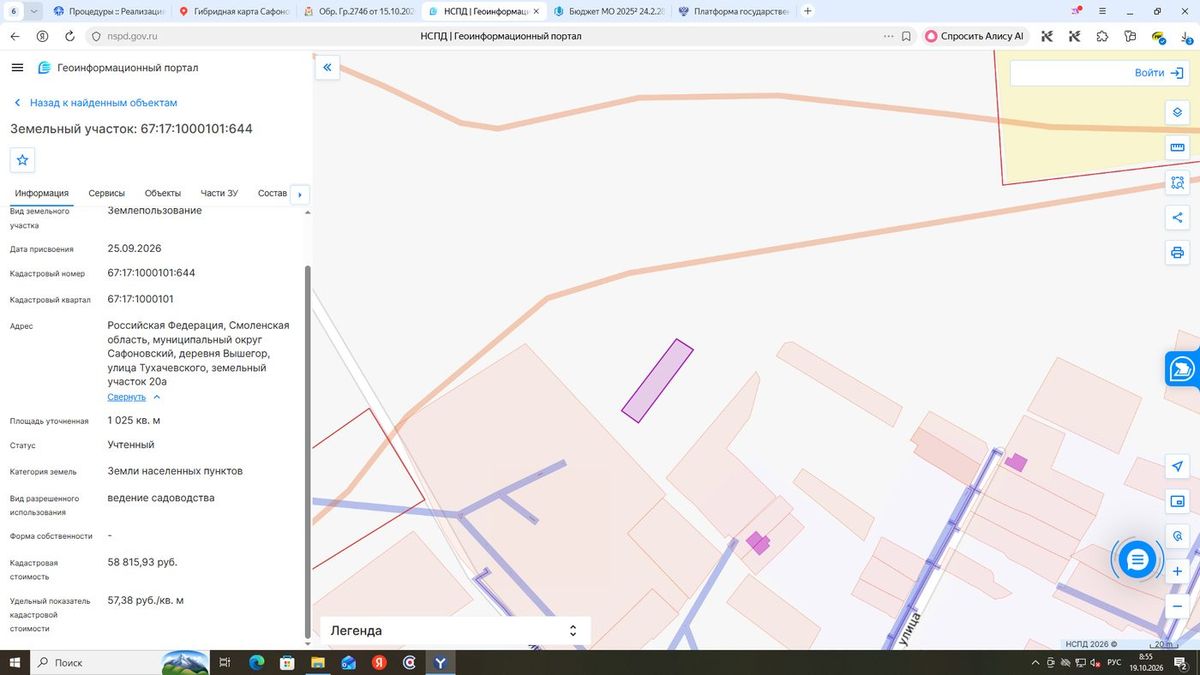Click the РУС language indicator
The height and width of the screenshot is (675, 1200).
pyautogui.click(x=1113, y=662)
